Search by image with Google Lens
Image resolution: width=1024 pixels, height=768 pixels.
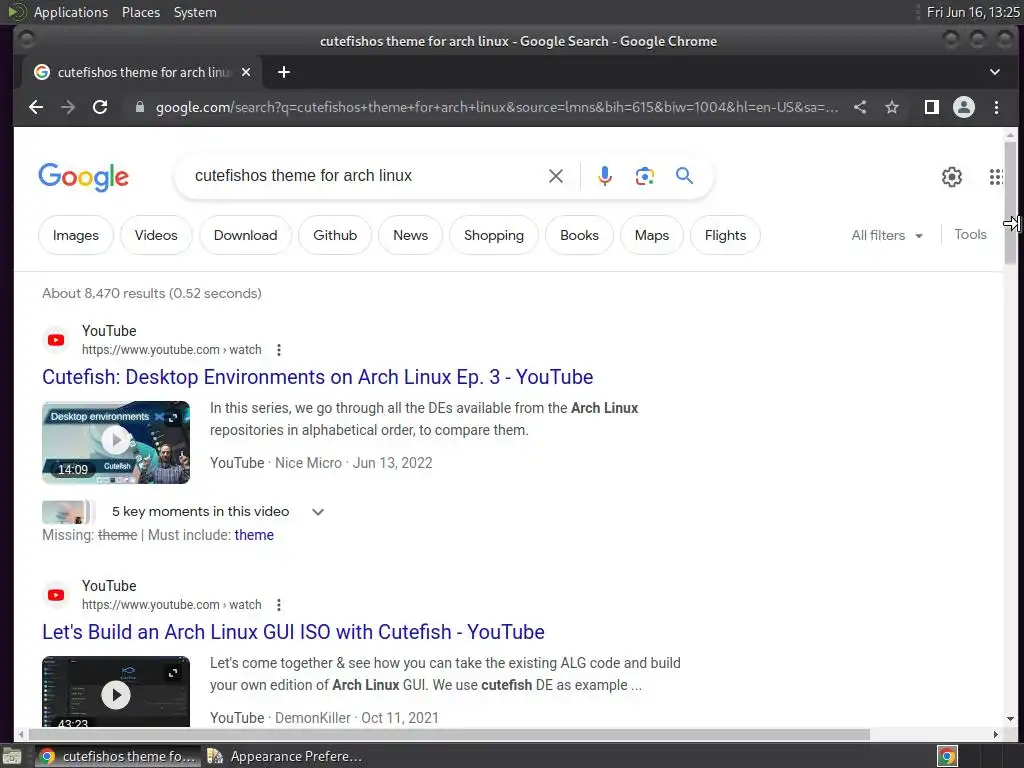[x=645, y=176]
